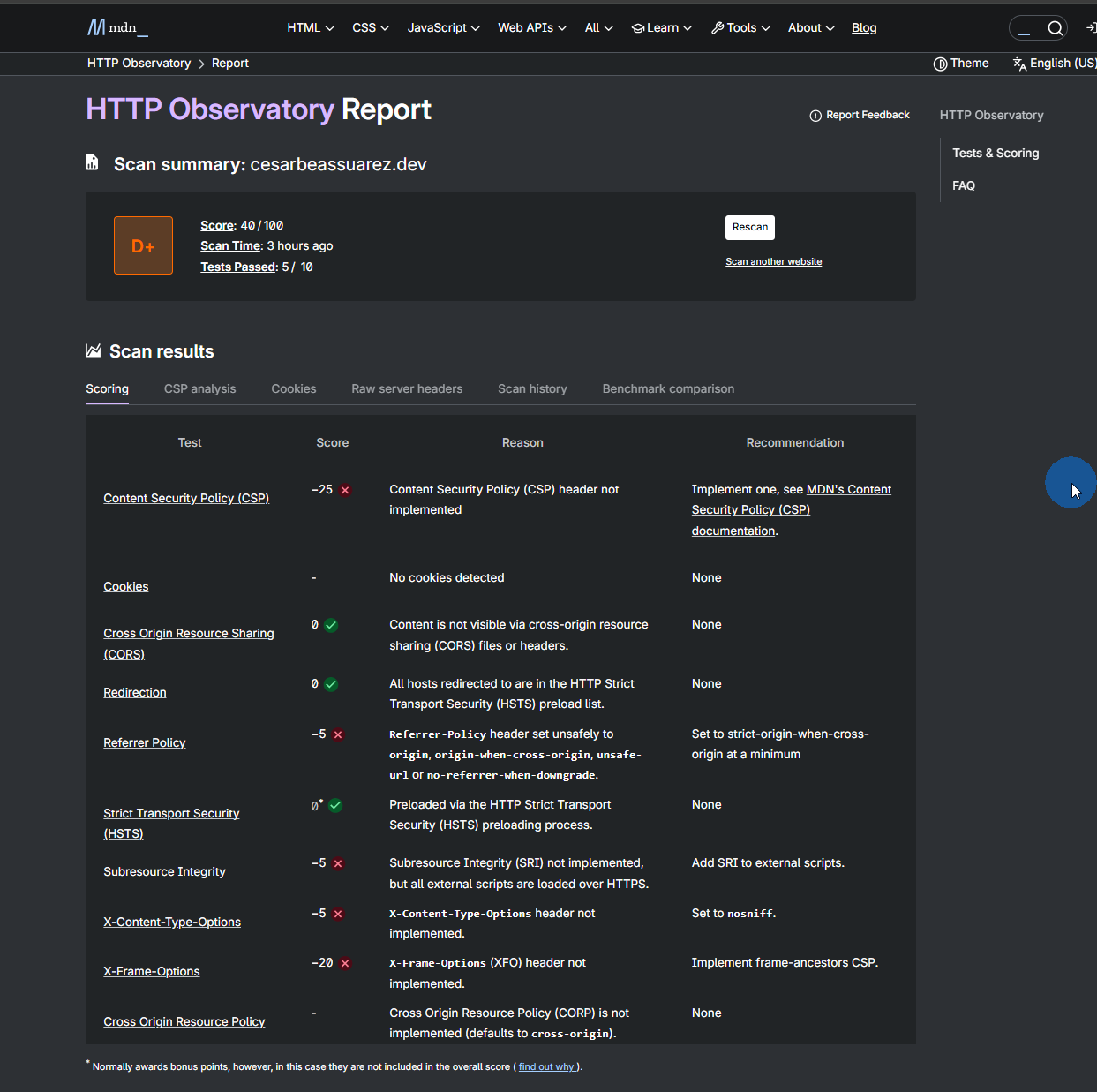Click the document icon beside Scan summary
This screenshot has height=1092, width=1097.
click(93, 162)
